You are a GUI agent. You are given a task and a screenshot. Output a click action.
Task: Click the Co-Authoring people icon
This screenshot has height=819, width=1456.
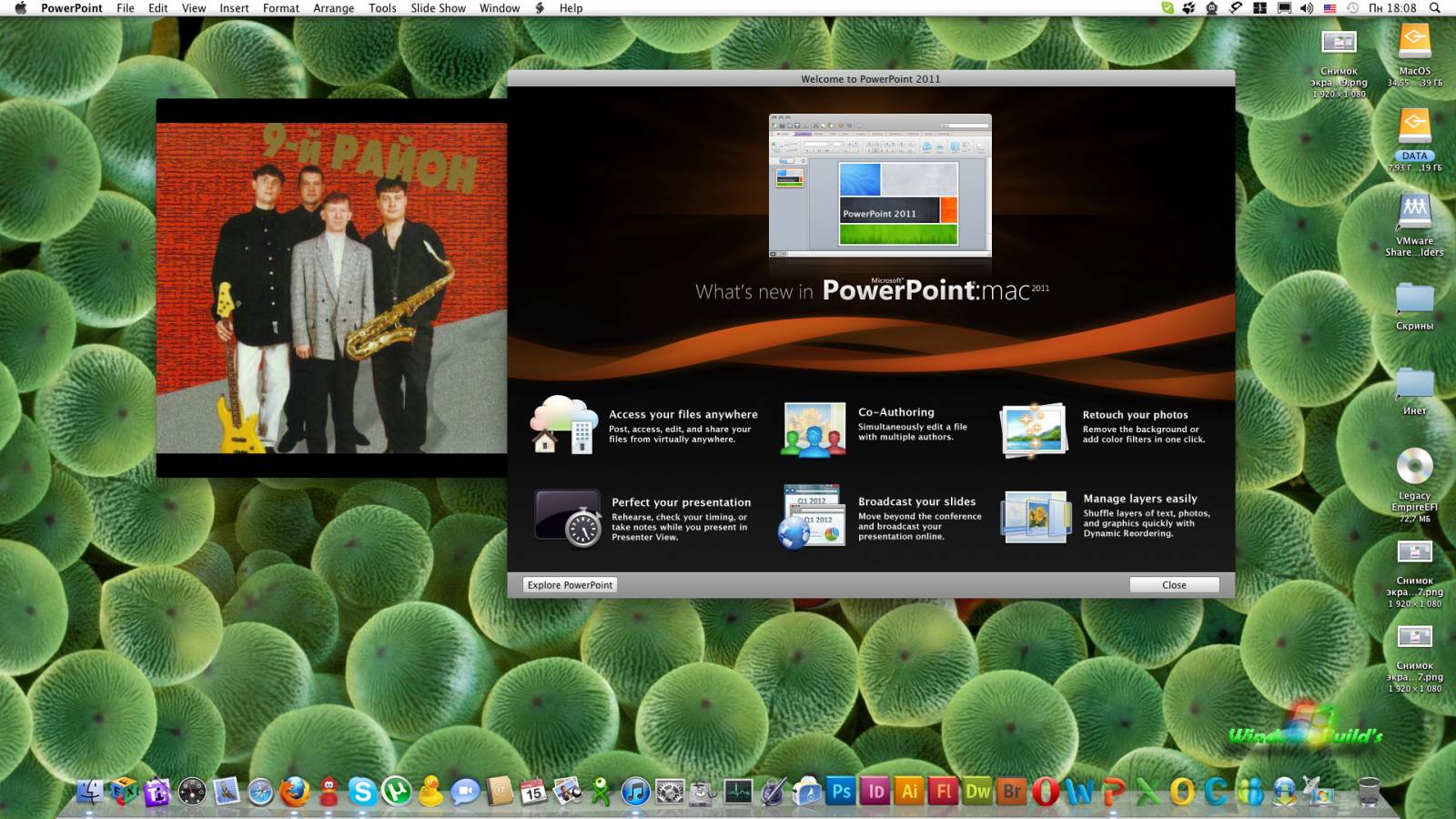(814, 429)
